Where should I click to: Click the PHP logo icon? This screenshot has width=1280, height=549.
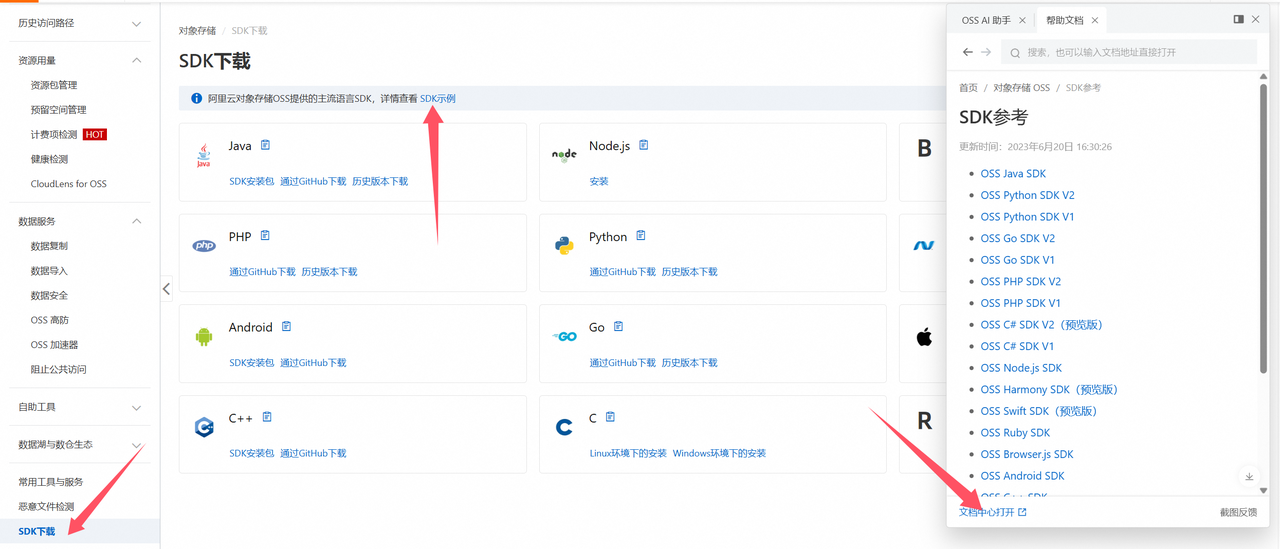tap(204, 246)
